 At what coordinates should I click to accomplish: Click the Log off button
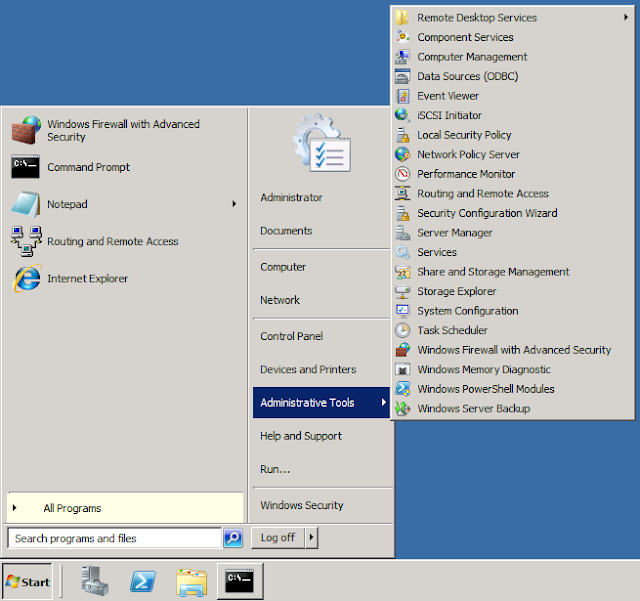pos(278,537)
